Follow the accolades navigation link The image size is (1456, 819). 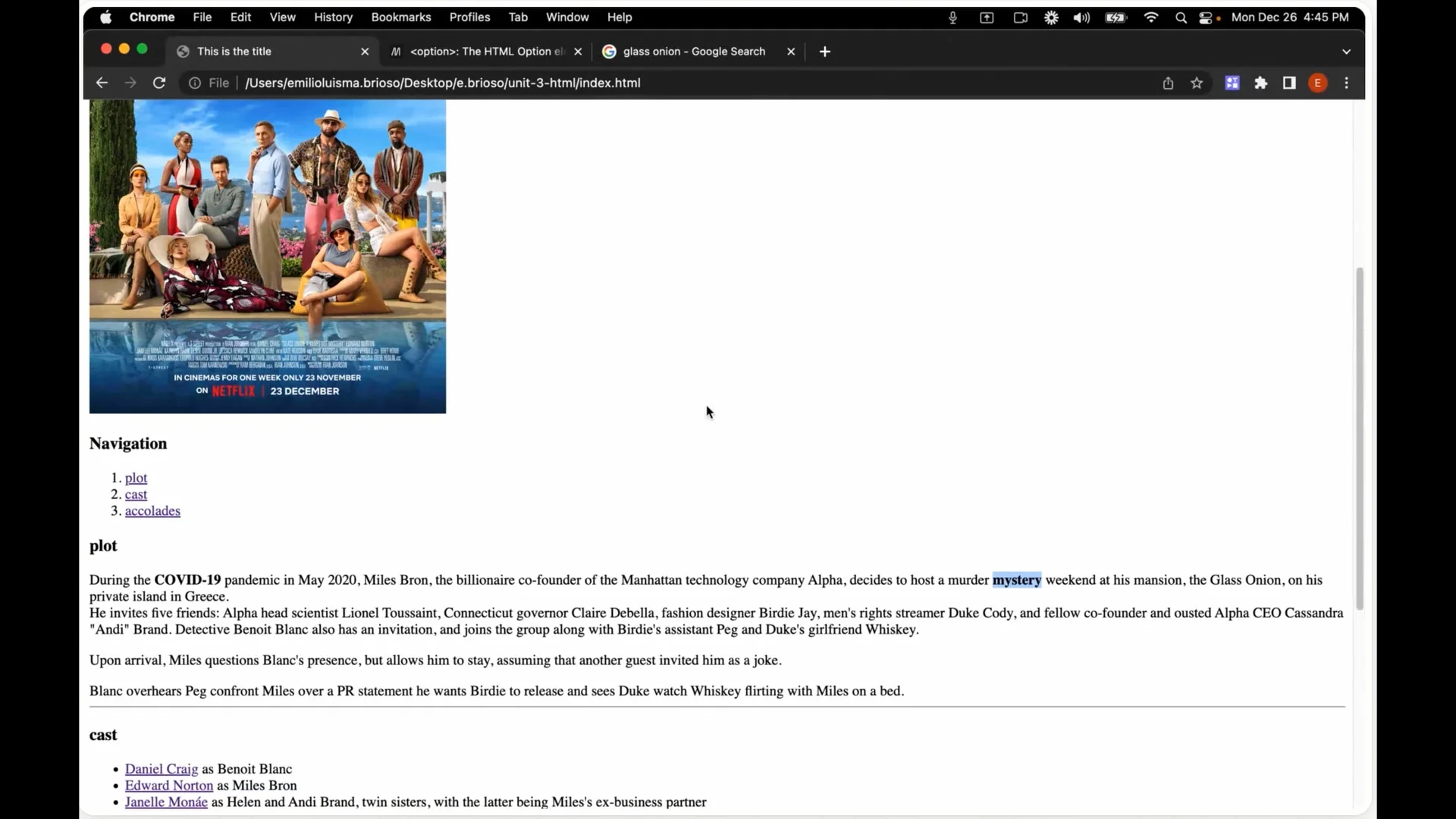point(152,511)
